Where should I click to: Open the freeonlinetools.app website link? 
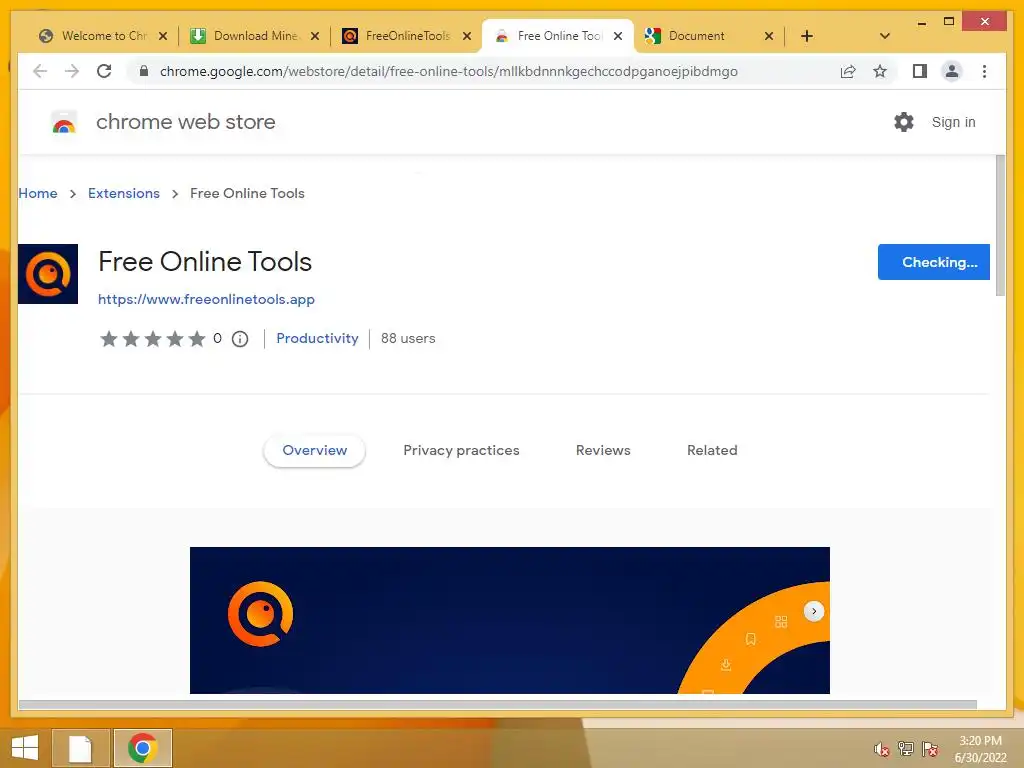click(206, 299)
